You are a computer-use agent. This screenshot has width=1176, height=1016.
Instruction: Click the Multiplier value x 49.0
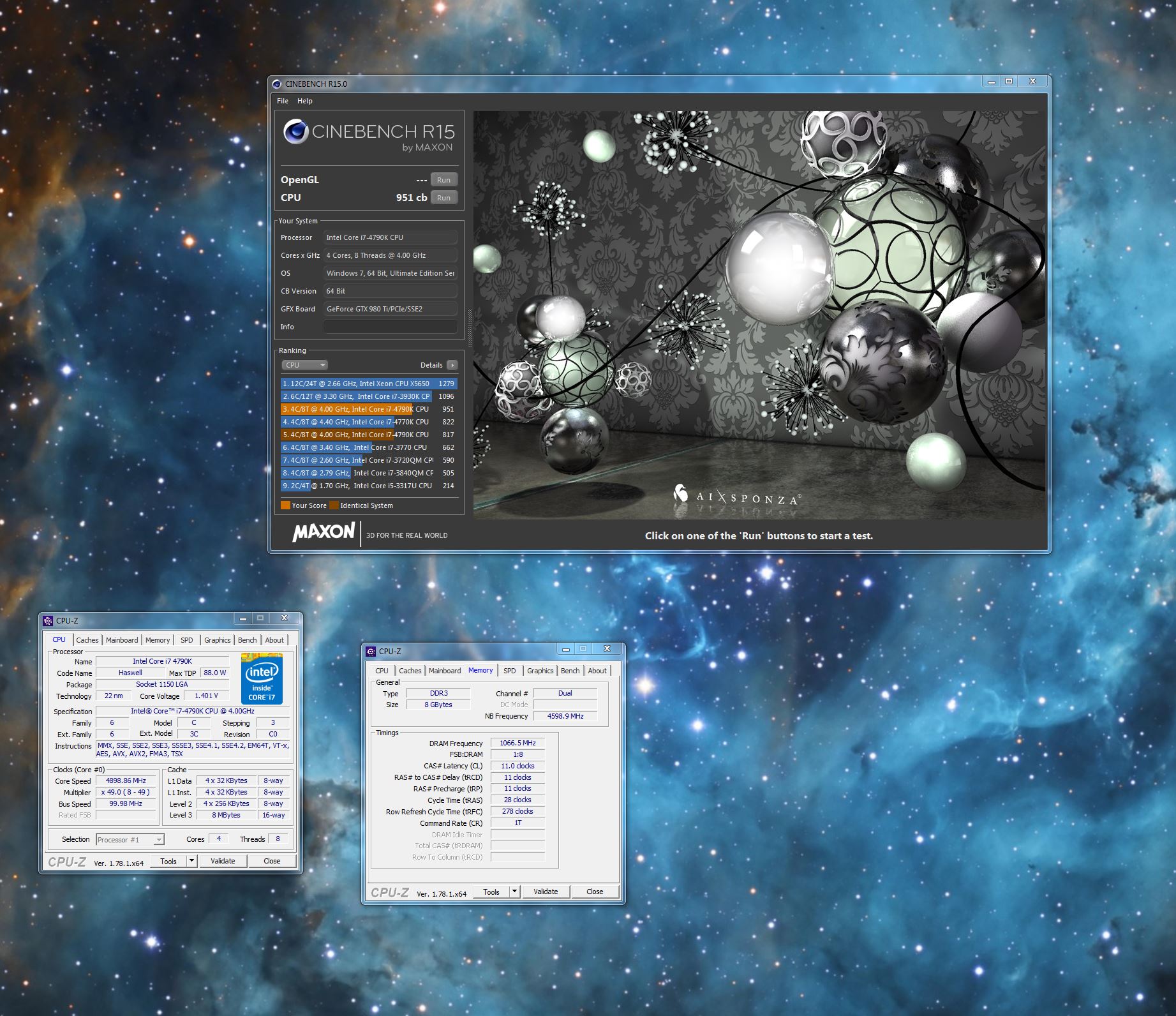tap(126, 792)
